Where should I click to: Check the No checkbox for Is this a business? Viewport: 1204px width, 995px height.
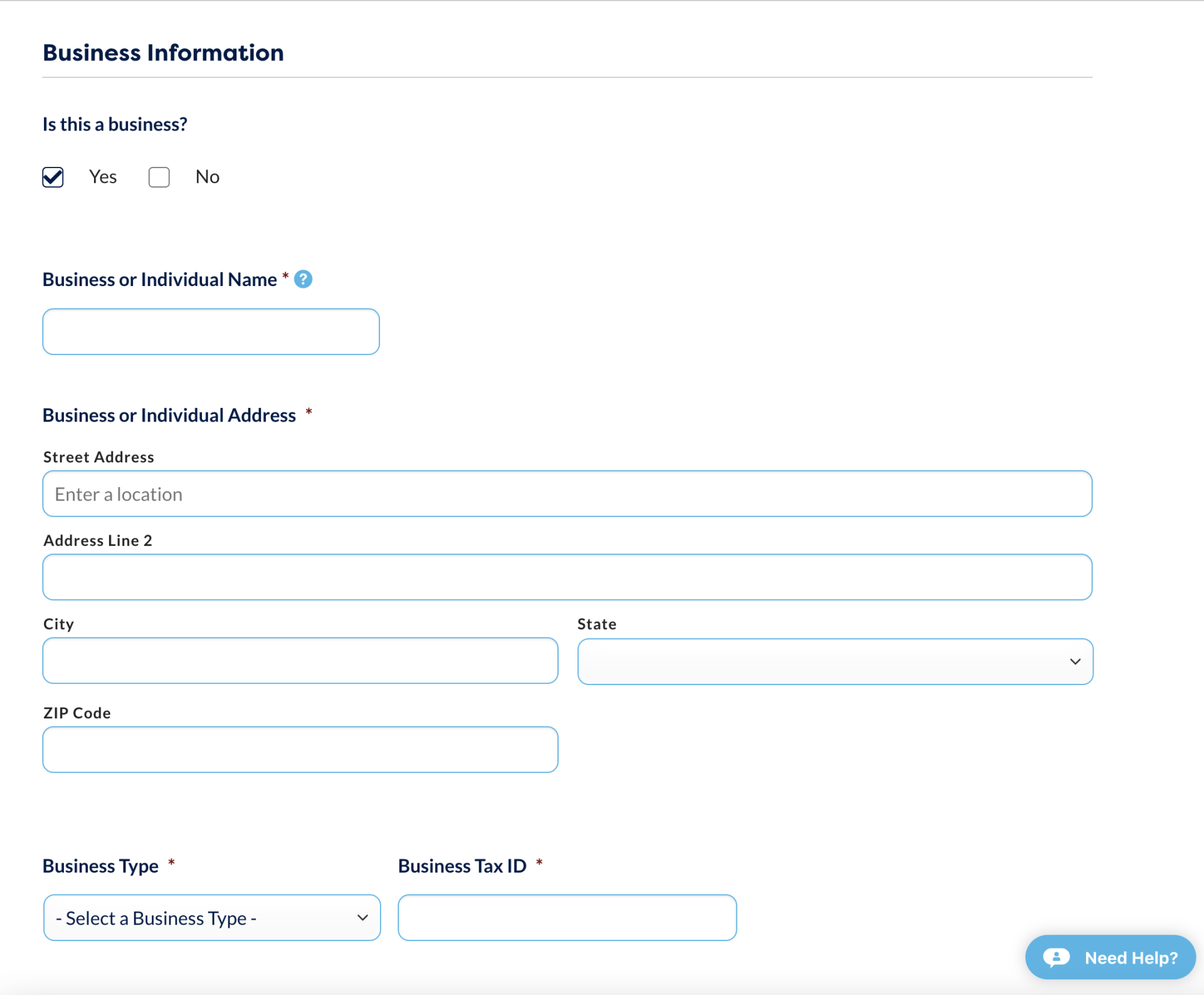[x=159, y=177]
